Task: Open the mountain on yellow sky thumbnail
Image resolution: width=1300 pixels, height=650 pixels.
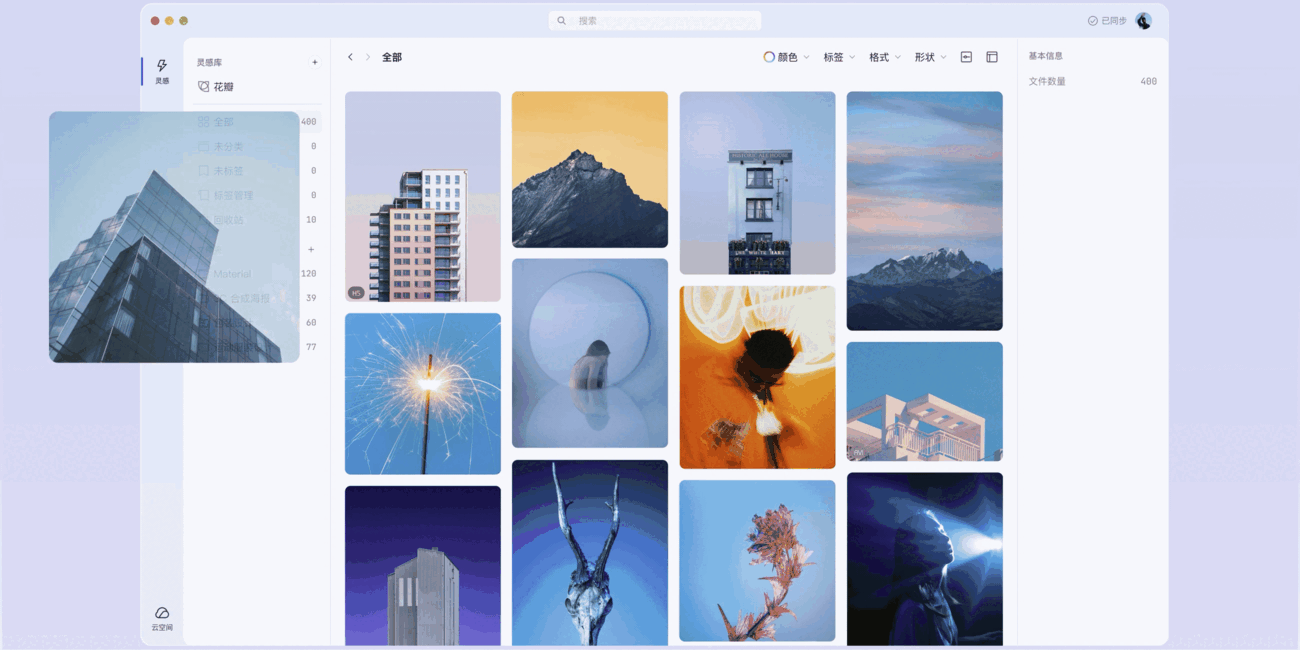Action: [590, 169]
